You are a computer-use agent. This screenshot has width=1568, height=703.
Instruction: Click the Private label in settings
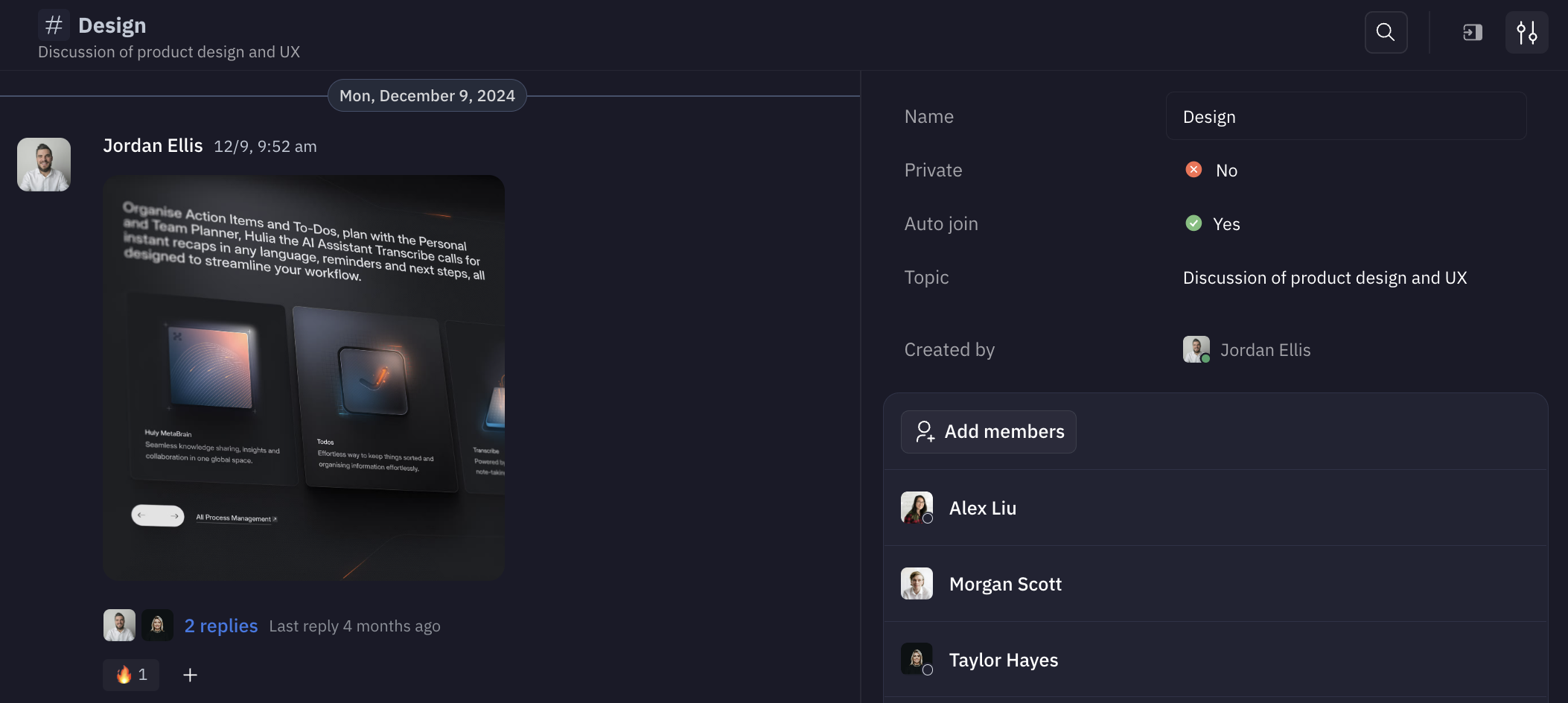pyautogui.click(x=933, y=170)
